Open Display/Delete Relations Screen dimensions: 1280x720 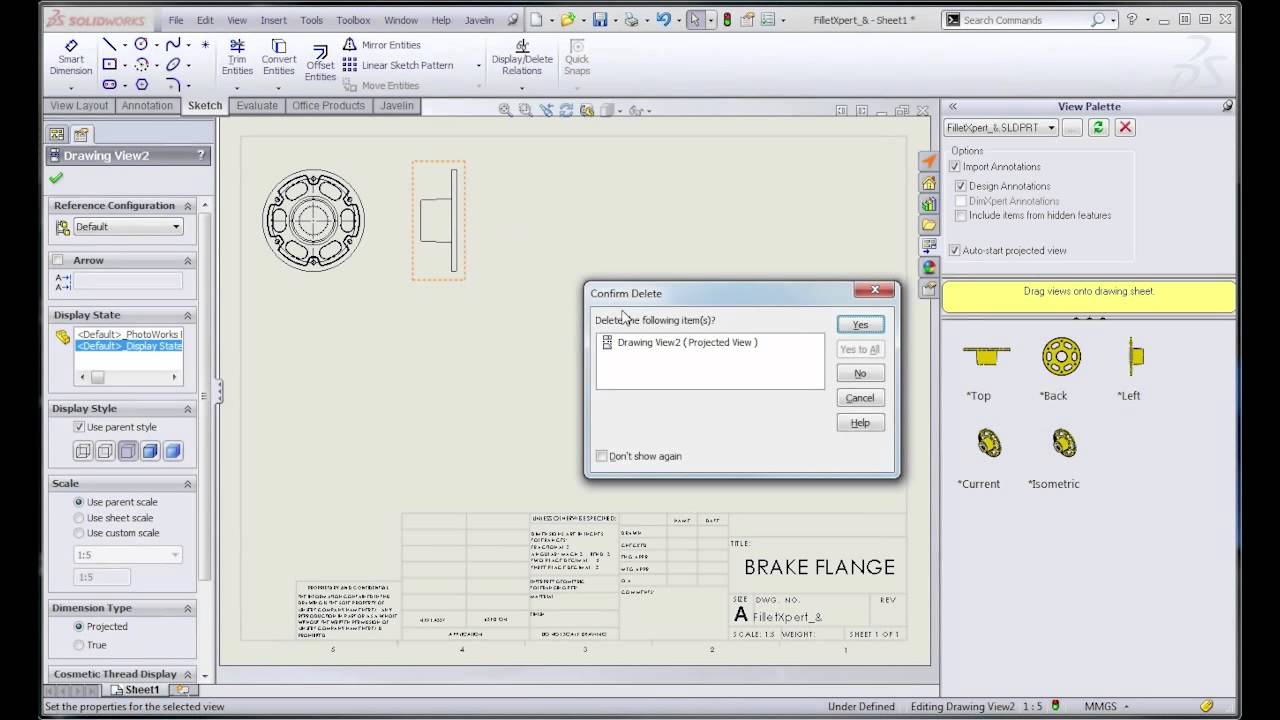pos(522,58)
